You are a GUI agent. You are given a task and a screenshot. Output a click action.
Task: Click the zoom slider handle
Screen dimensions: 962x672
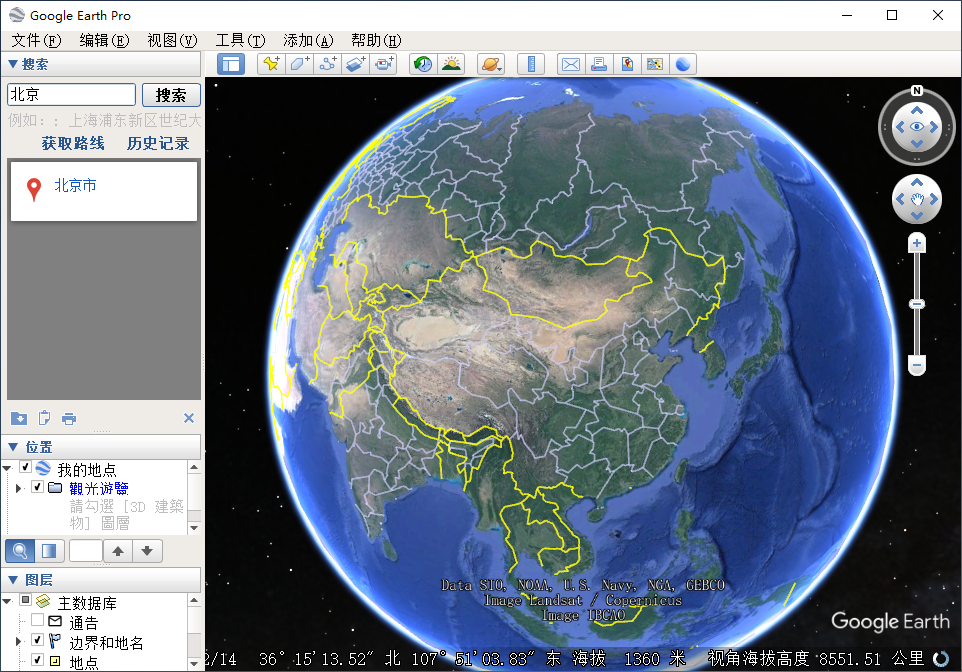[x=917, y=304]
